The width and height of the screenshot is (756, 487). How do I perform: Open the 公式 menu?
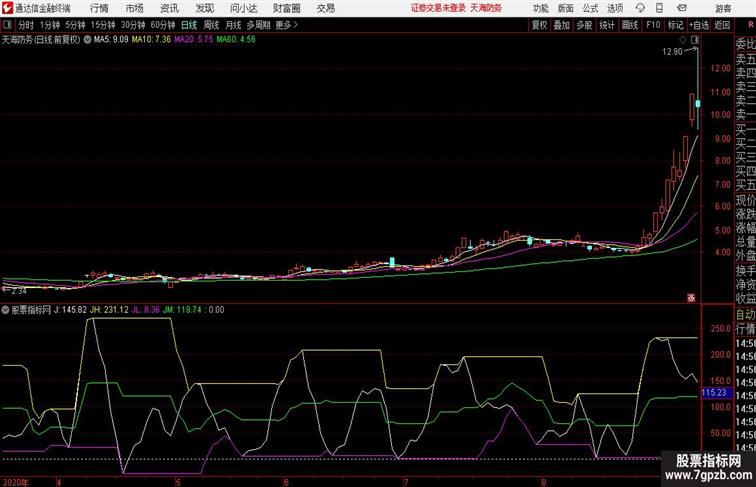590,8
